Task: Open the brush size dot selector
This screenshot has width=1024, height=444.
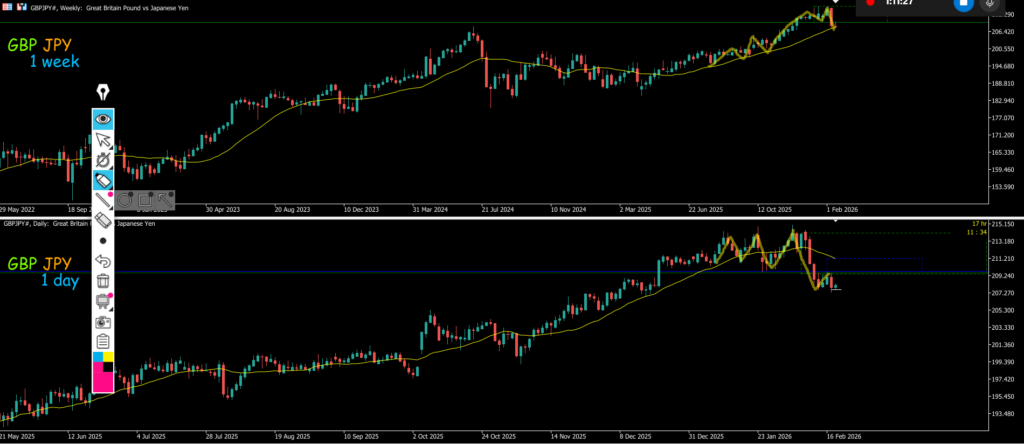Action: [x=102, y=241]
